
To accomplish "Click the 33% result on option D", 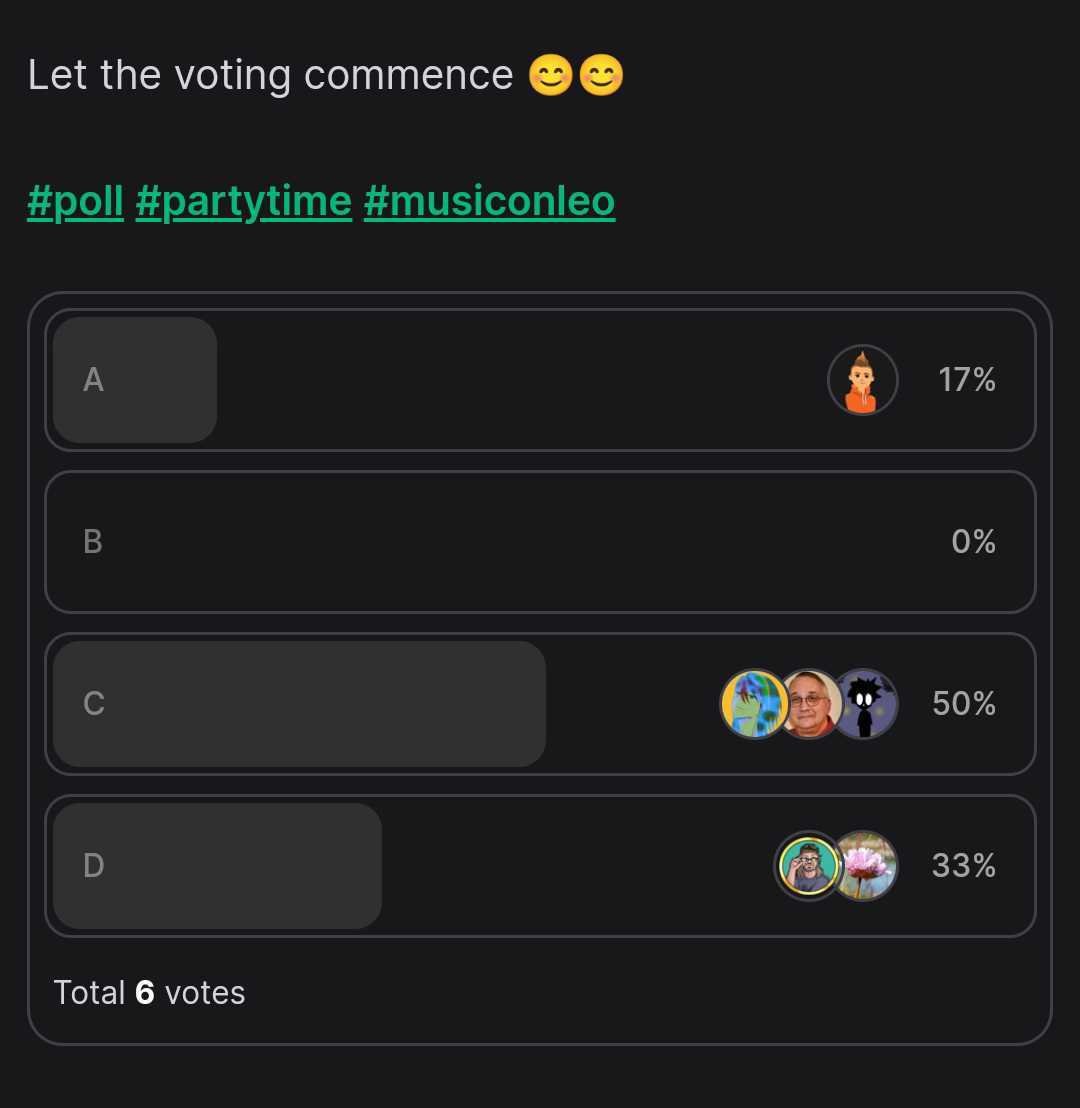I will coord(964,866).
